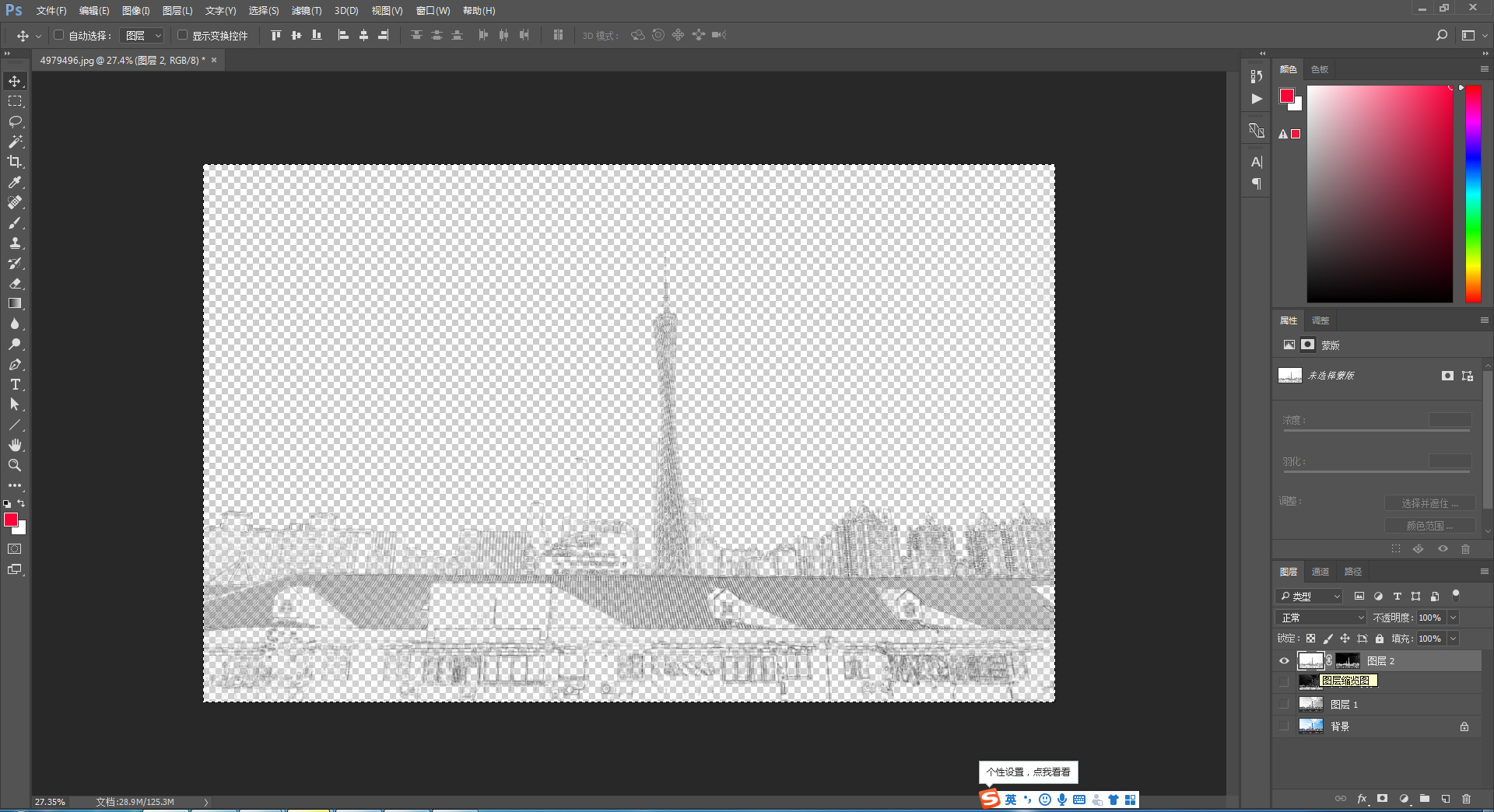Select the Horizontal Type tool
The width and height of the screenshot is (1494, 812).
(x=15, y=385)
